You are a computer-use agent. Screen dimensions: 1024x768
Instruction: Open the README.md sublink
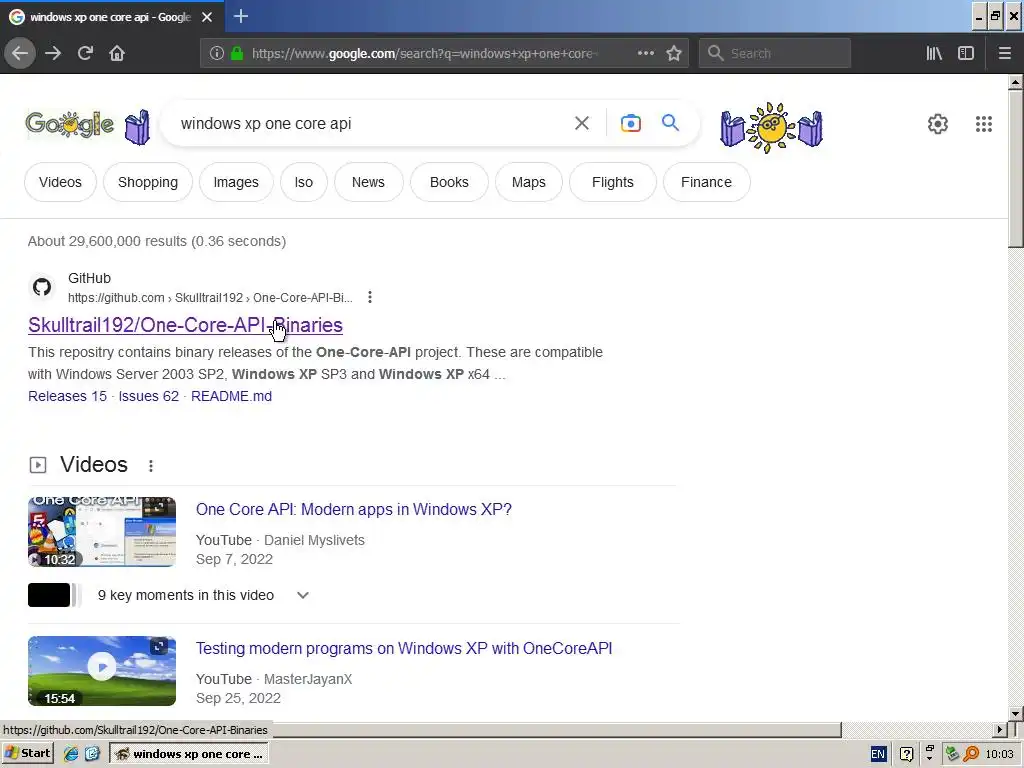(231, 396)
